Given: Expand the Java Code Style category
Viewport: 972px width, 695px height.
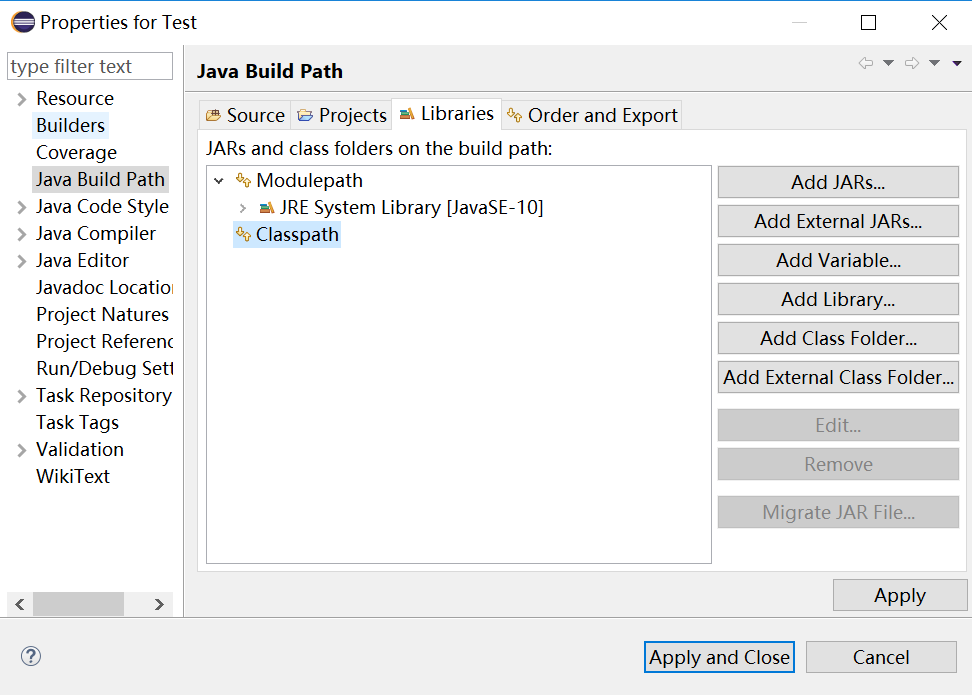Looking at the screenshot, I should point(22,207).
